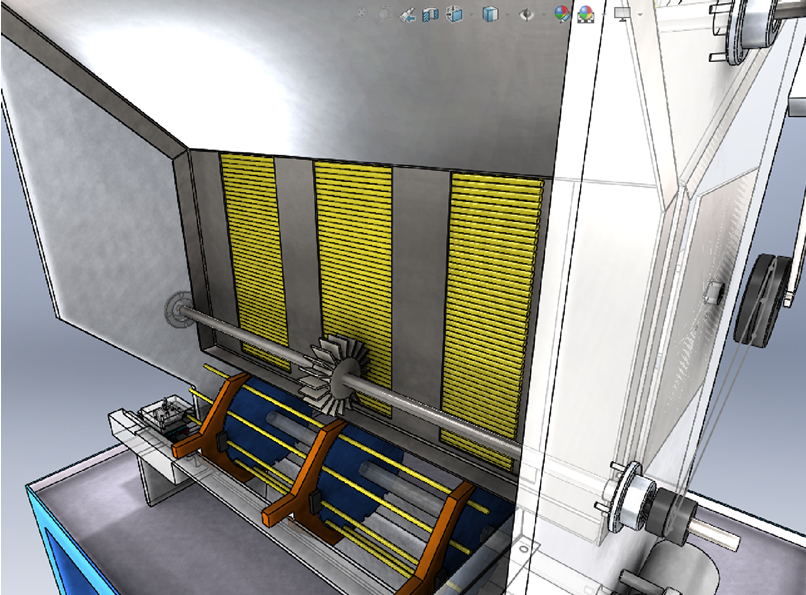The image size is (806, 595).
Task: Return to the Previous View
Action: pos(407,14)
